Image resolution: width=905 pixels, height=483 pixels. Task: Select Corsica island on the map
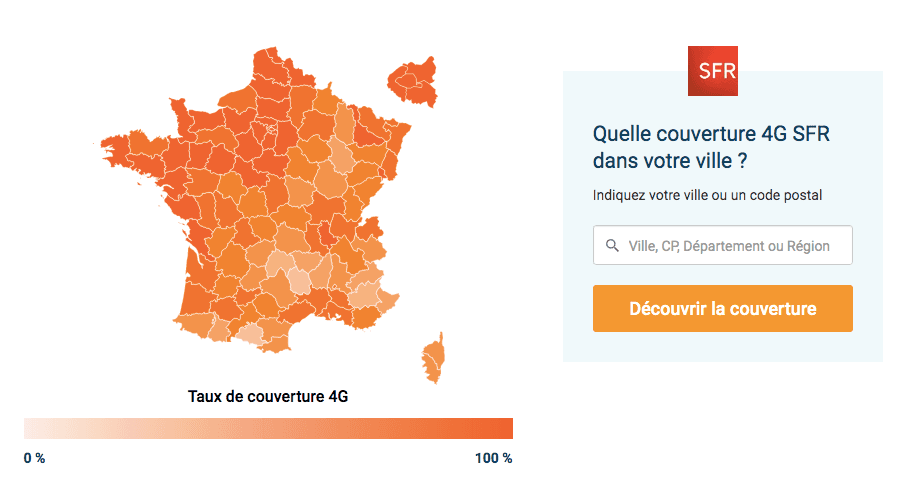[434, 356]
